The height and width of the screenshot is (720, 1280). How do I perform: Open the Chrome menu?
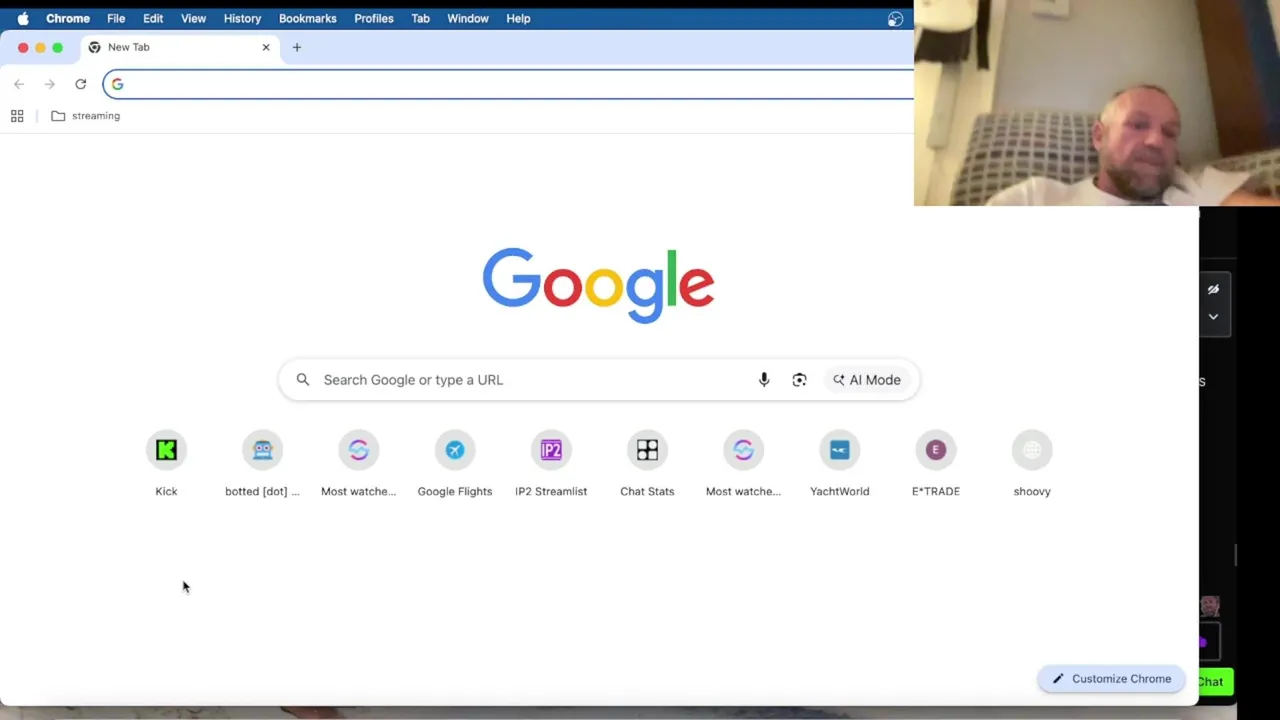68,18
